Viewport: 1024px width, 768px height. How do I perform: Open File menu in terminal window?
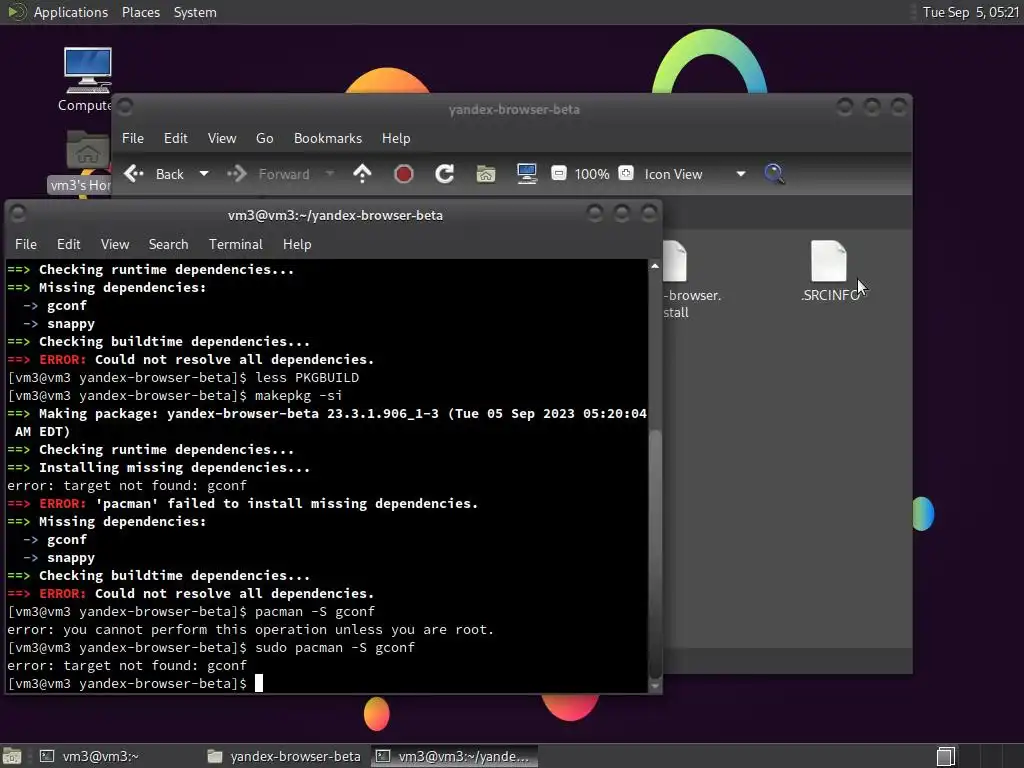[25, 244]
